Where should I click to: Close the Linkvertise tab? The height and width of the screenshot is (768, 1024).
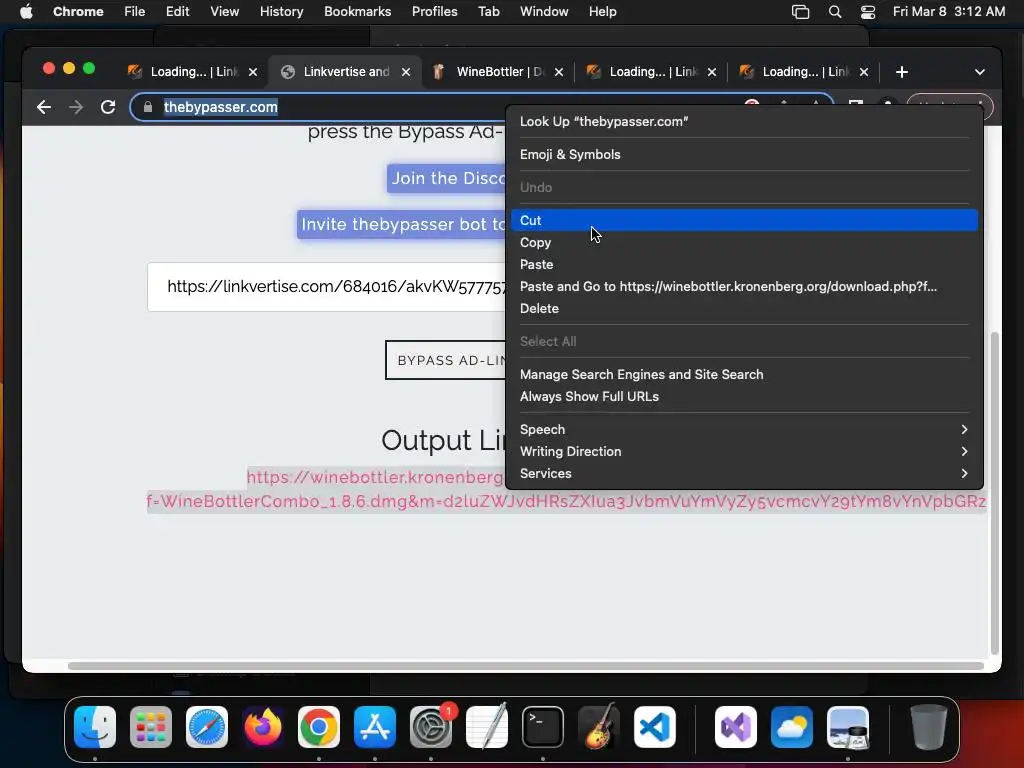406,72
